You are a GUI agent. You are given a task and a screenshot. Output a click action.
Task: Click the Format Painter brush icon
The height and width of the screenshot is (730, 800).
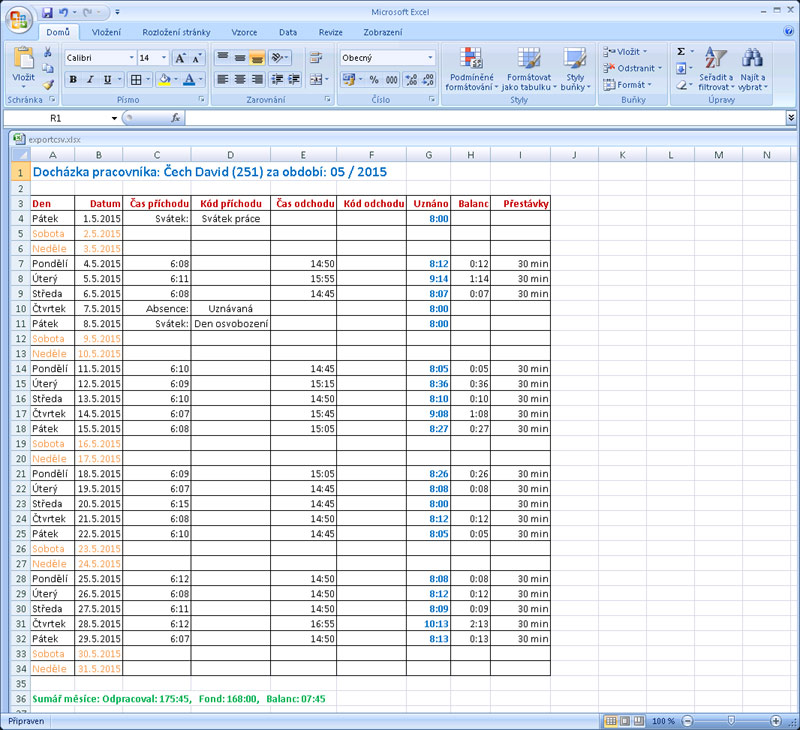point(48,84)
